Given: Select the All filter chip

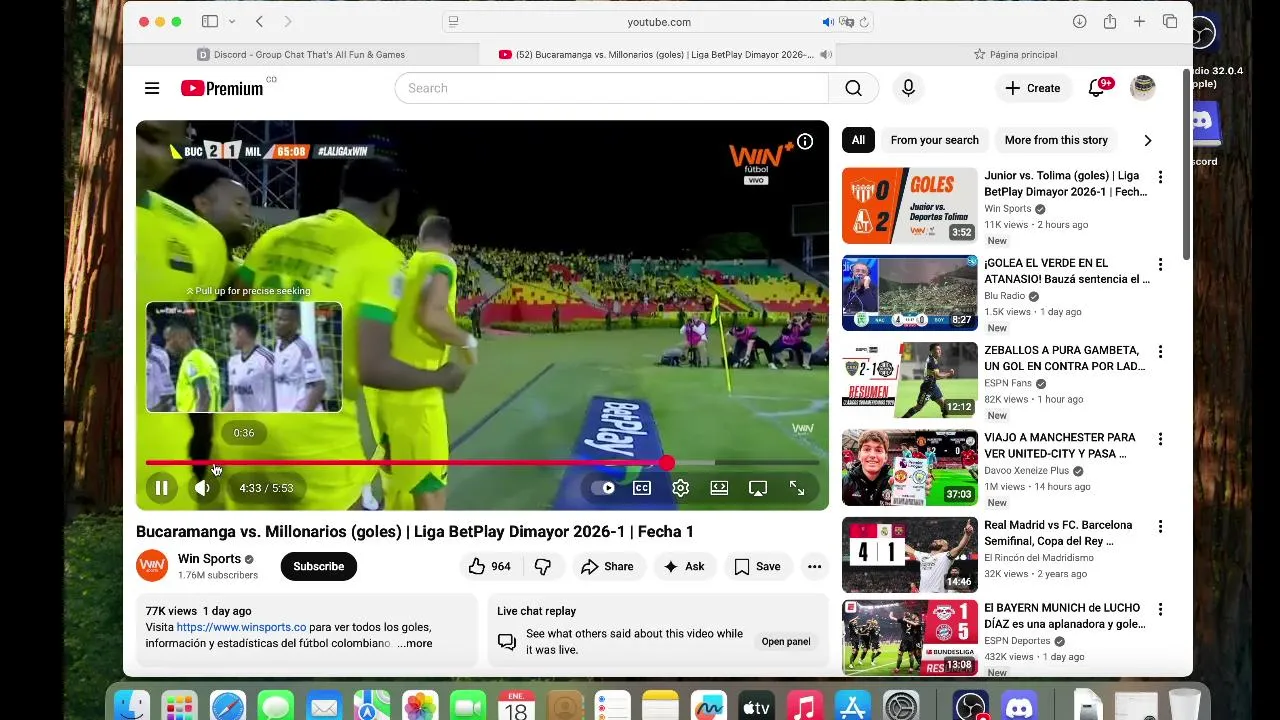Looking at the screenshot, I should click(x=858, y=140).
